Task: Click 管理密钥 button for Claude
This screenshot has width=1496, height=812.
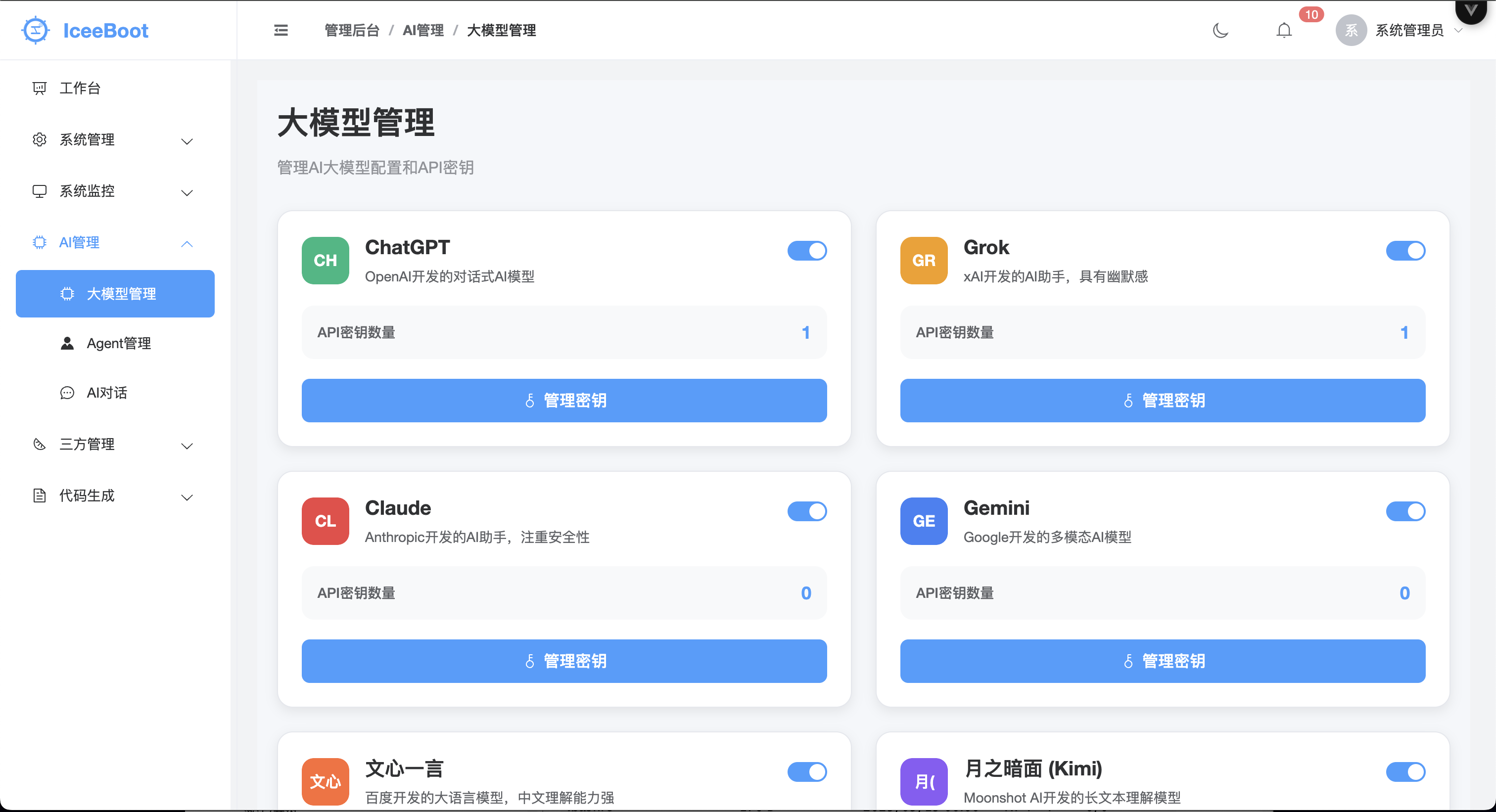Action: pyautogui.click(x=564, y=661)
